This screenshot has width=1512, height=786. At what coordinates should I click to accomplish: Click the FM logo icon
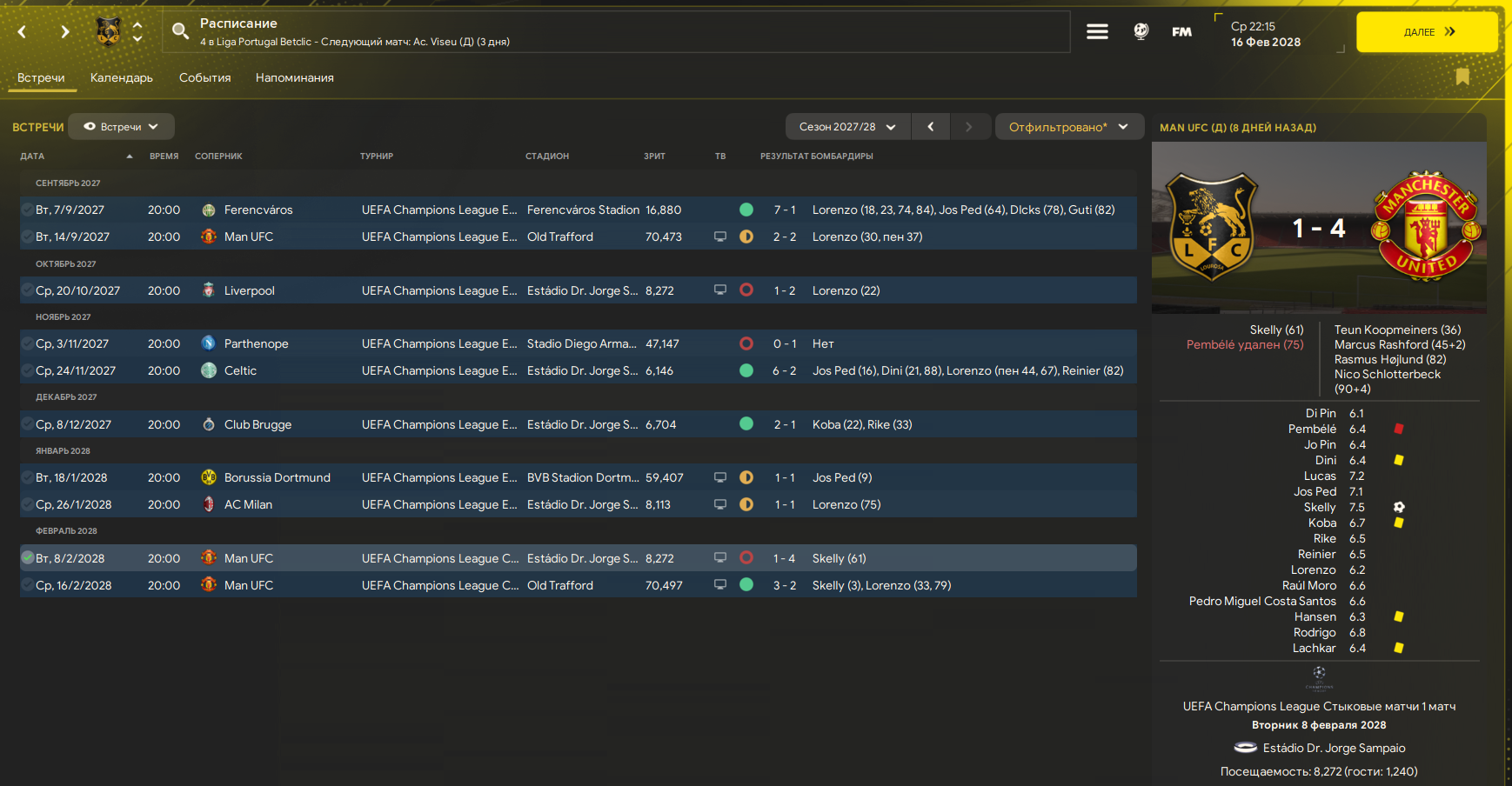click(1181, 32)
